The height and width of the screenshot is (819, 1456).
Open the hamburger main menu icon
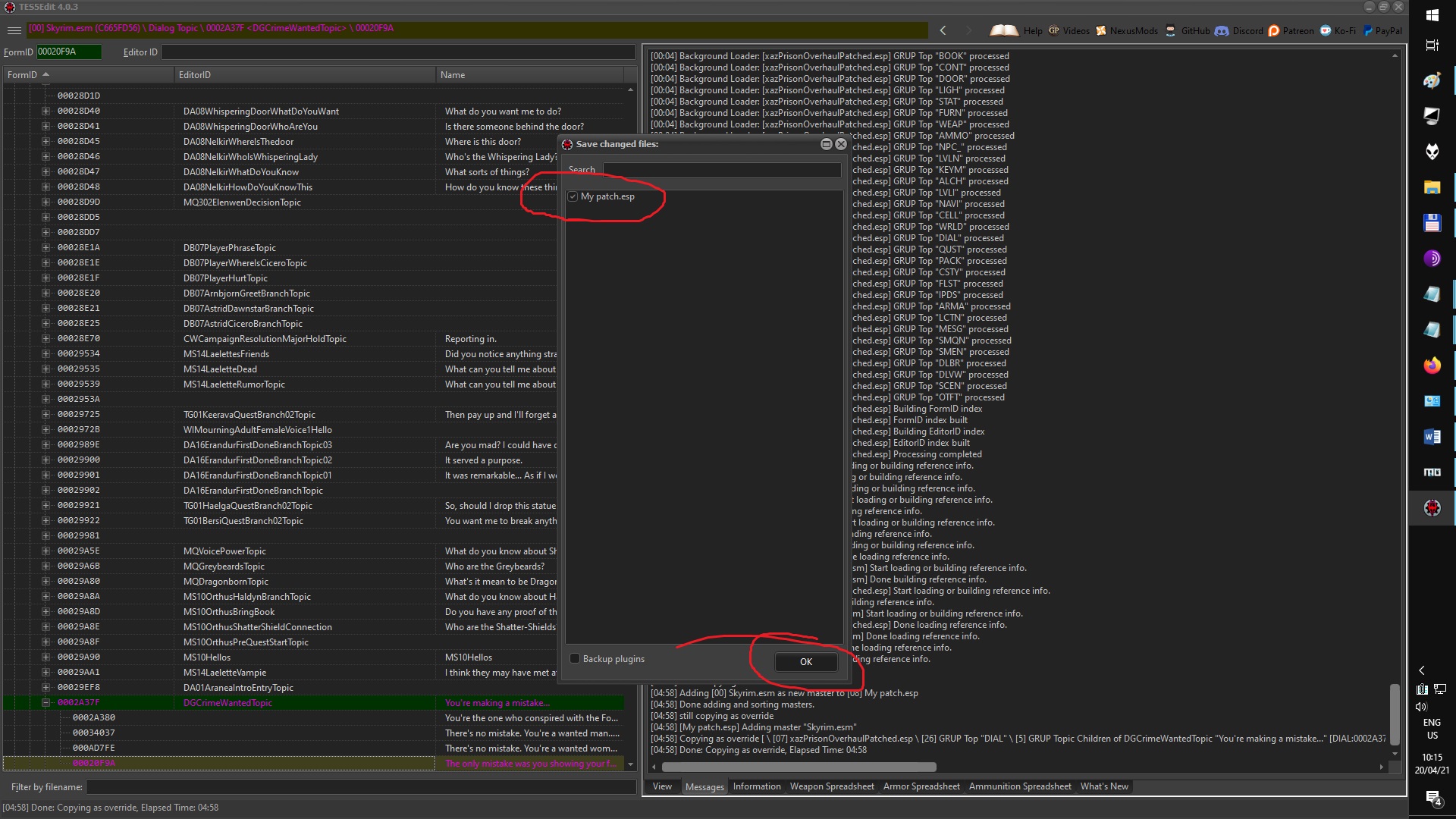tap(14, 30)
